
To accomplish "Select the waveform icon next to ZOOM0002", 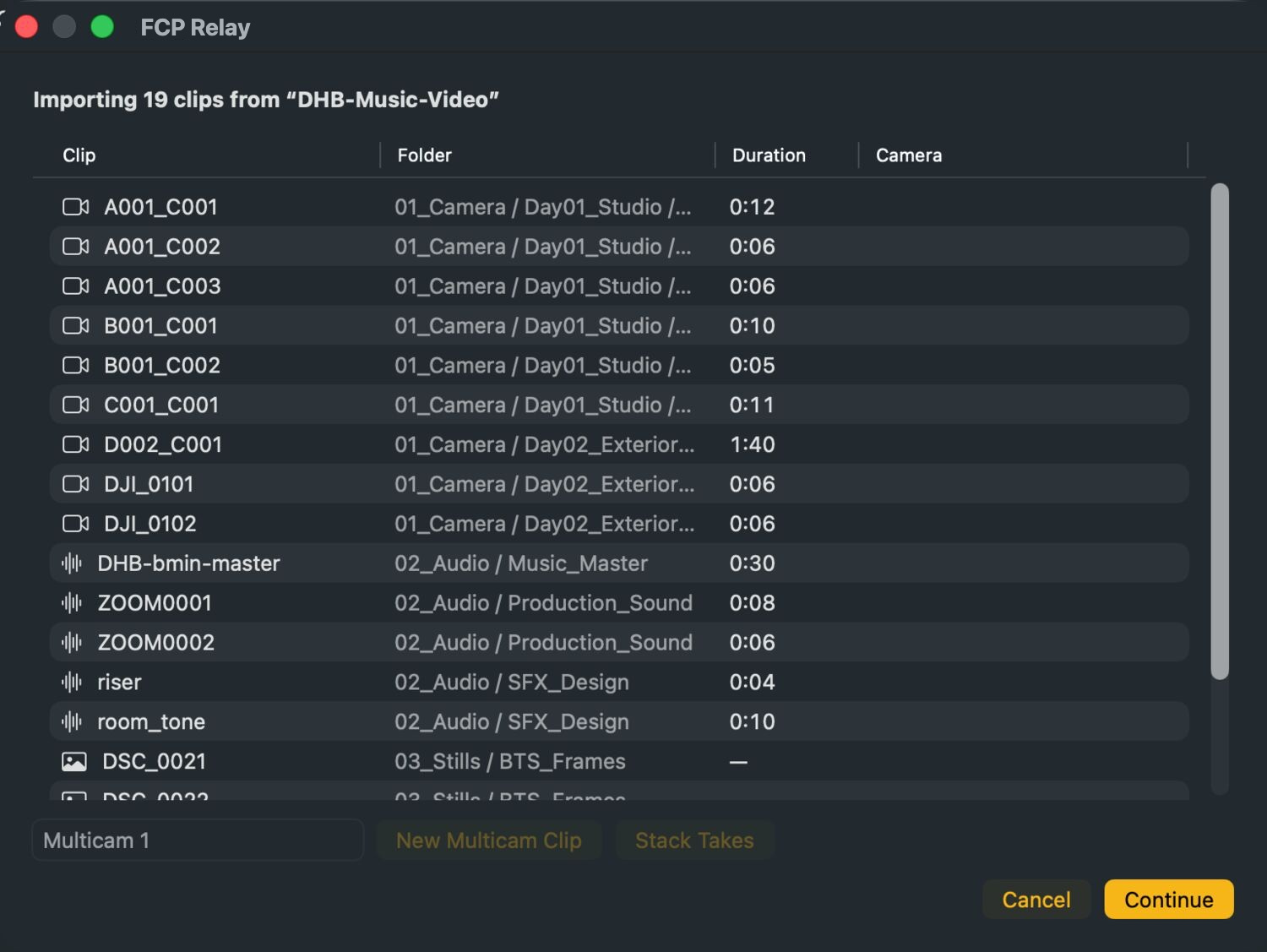I will [x=72, y=643].
